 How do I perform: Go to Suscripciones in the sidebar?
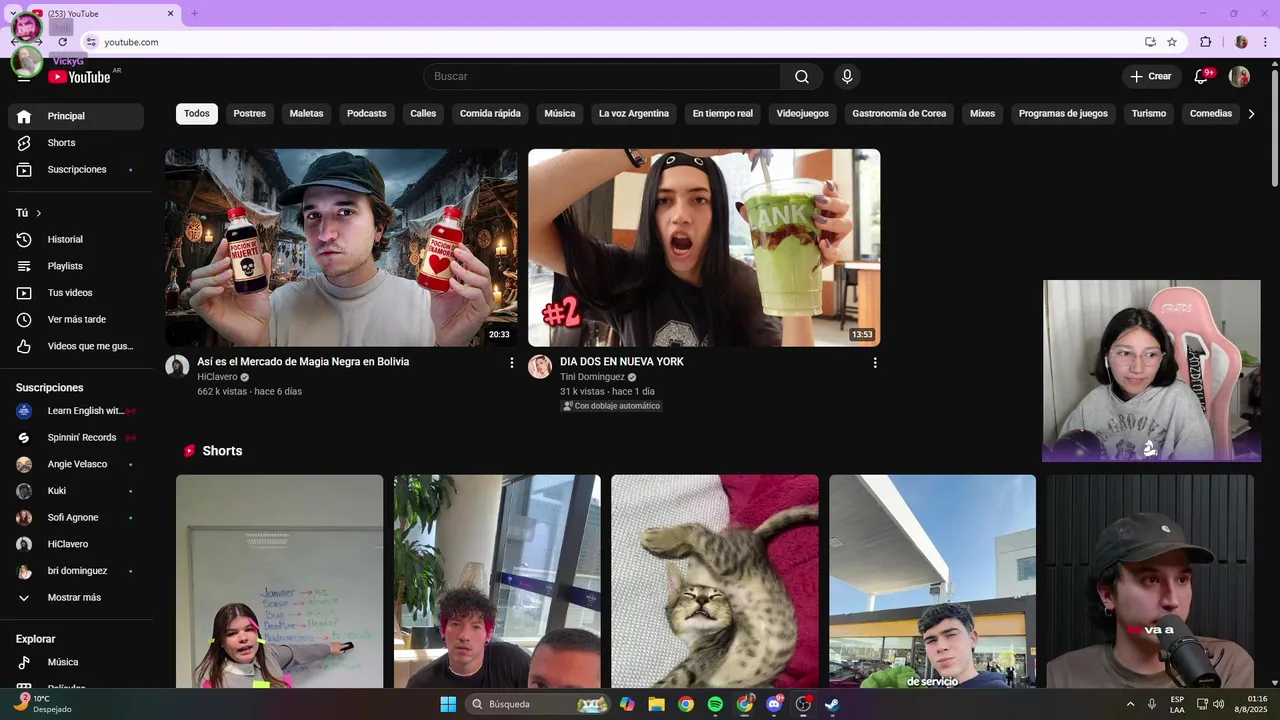tap(76, 170)
